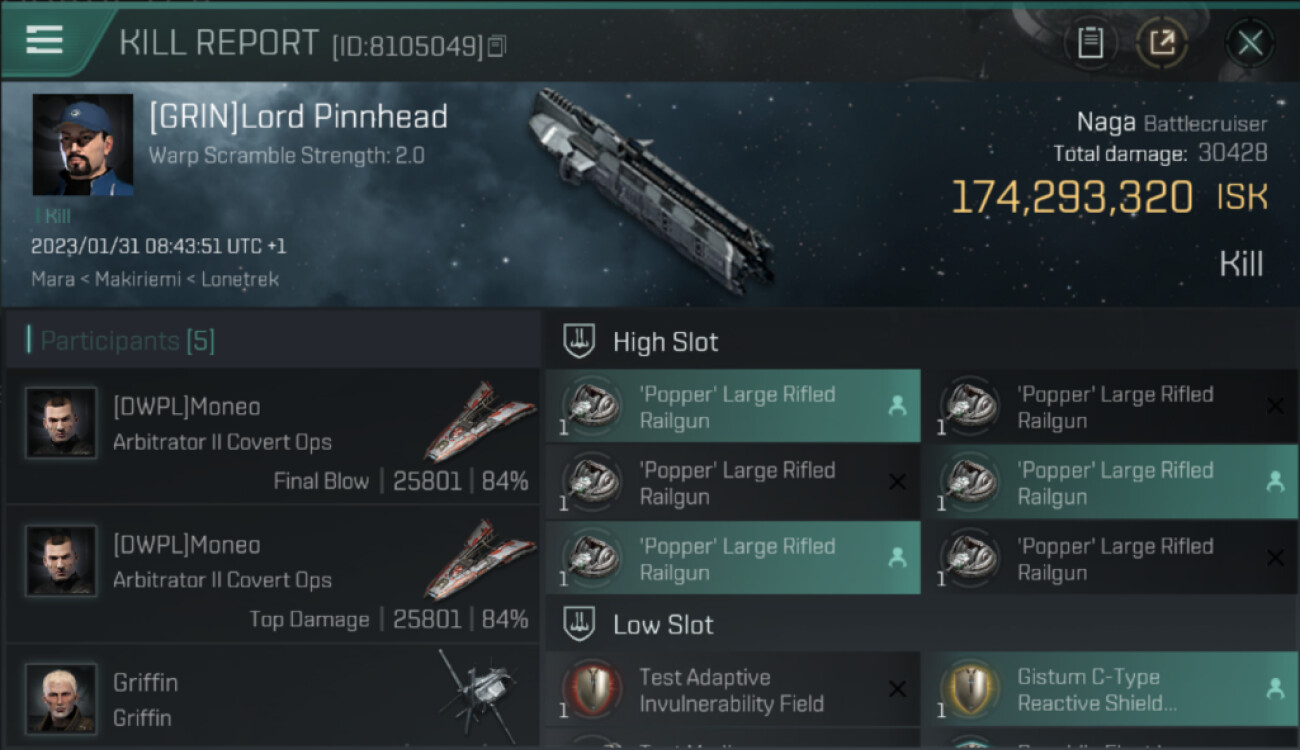Viewport: 1300px width, 750px height.
Task: Open Moneo's portrait on Final Blow row
Action: (61, 423)
